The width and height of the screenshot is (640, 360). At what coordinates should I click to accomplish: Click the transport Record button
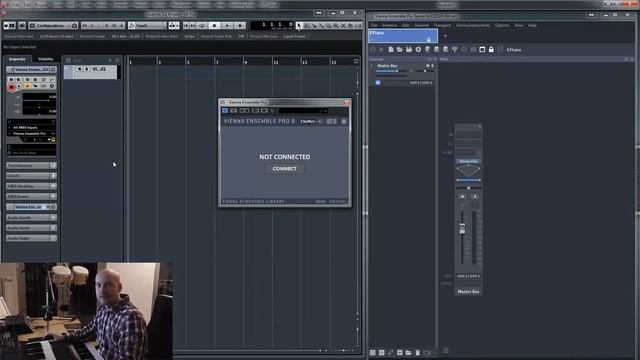pos(240,25)
